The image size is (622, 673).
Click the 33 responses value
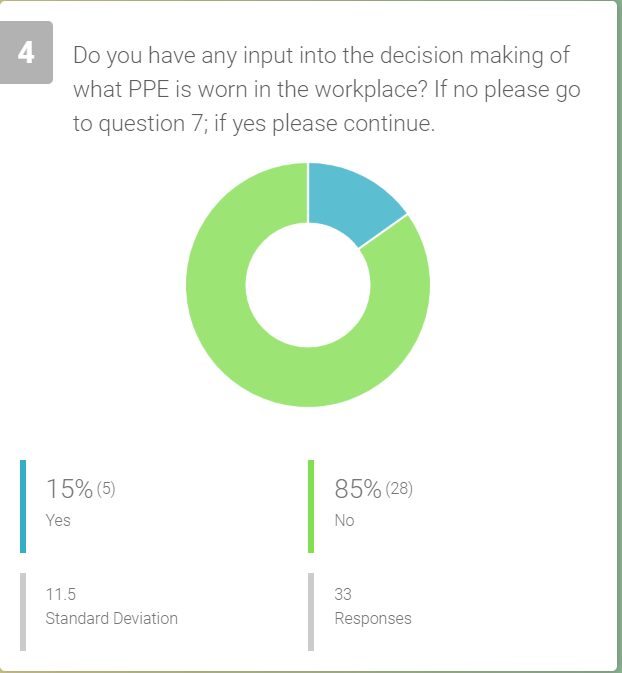343,594
